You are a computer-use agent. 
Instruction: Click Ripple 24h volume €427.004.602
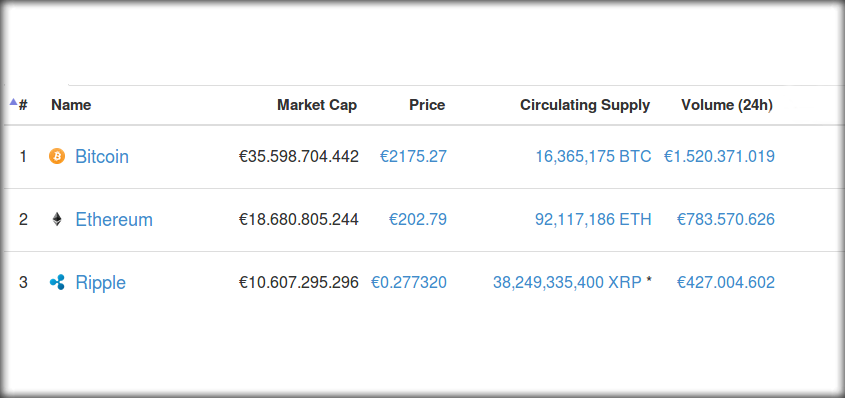tap(726, 282)
